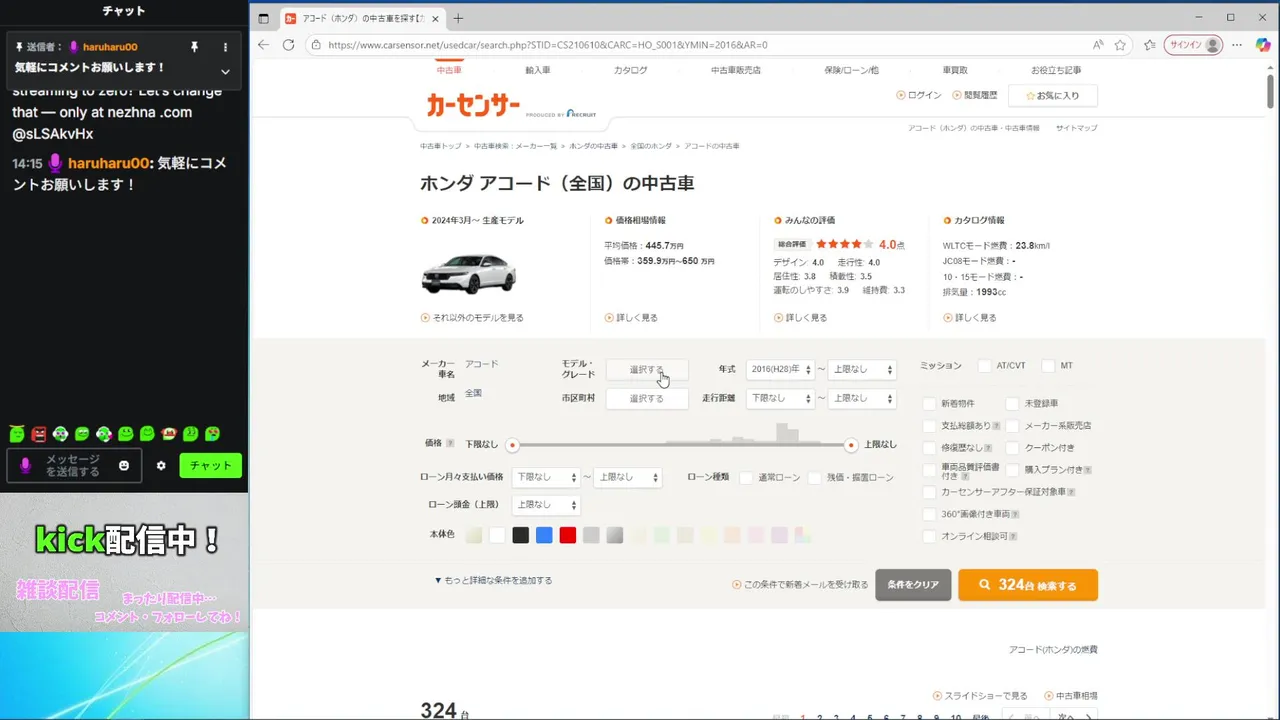Select the first green emote in chat
1280x720 pixels.
pyautogui.click(x=17, y=434)
